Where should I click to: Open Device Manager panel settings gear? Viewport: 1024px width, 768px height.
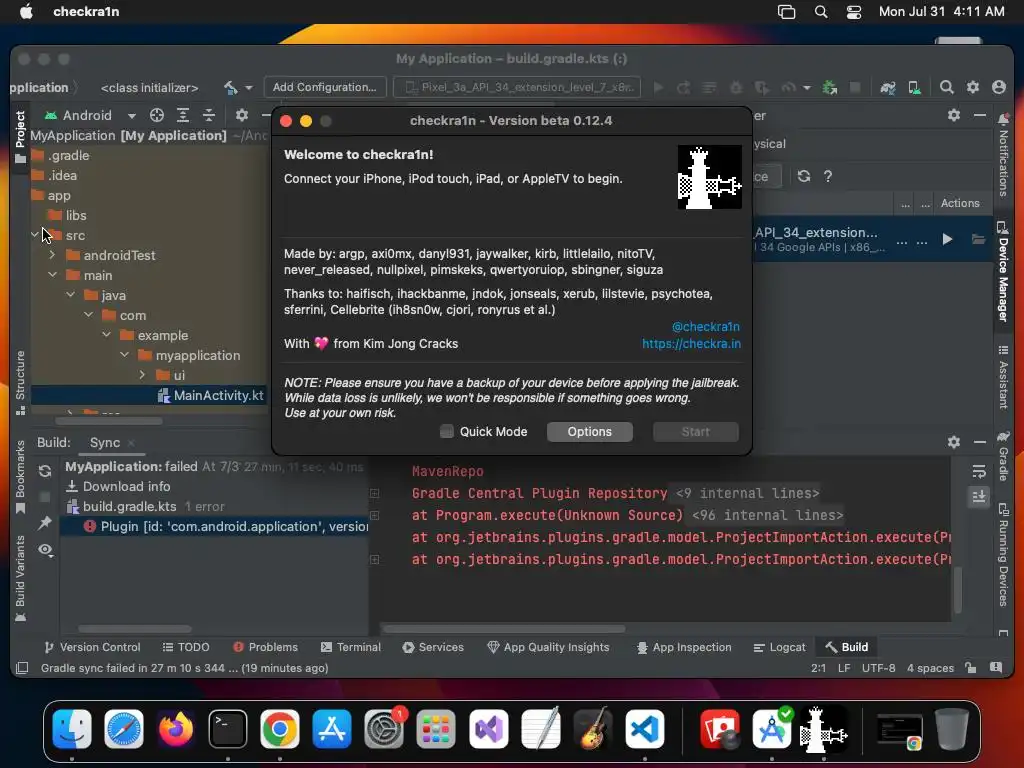953,116
